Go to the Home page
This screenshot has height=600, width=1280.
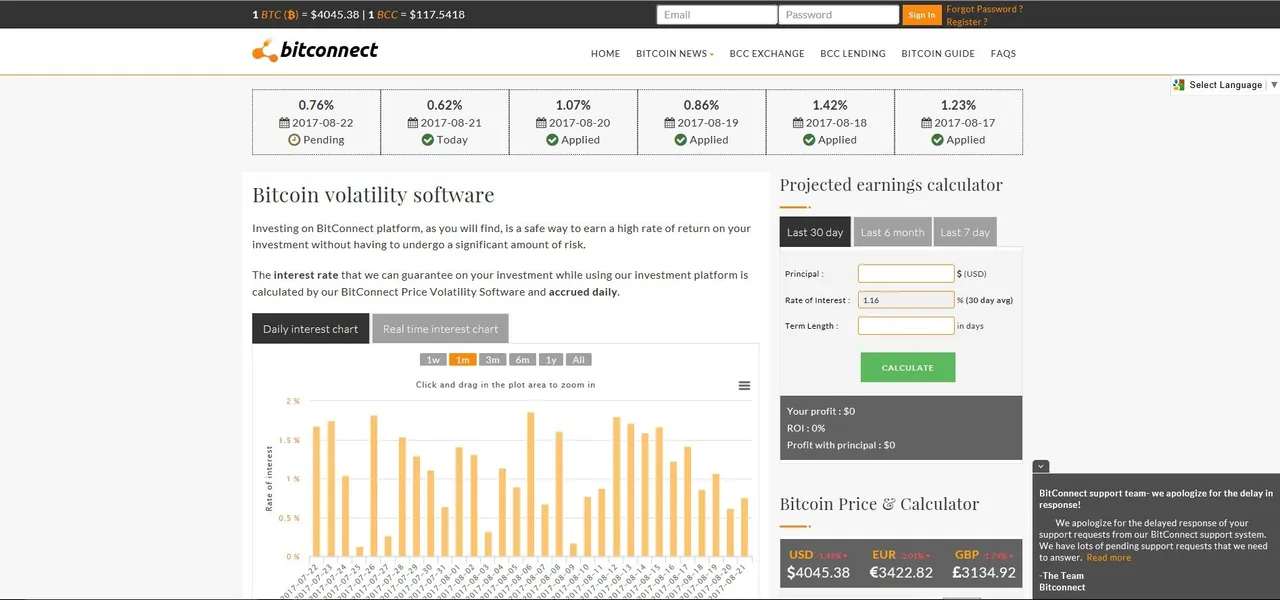(605, 54)
